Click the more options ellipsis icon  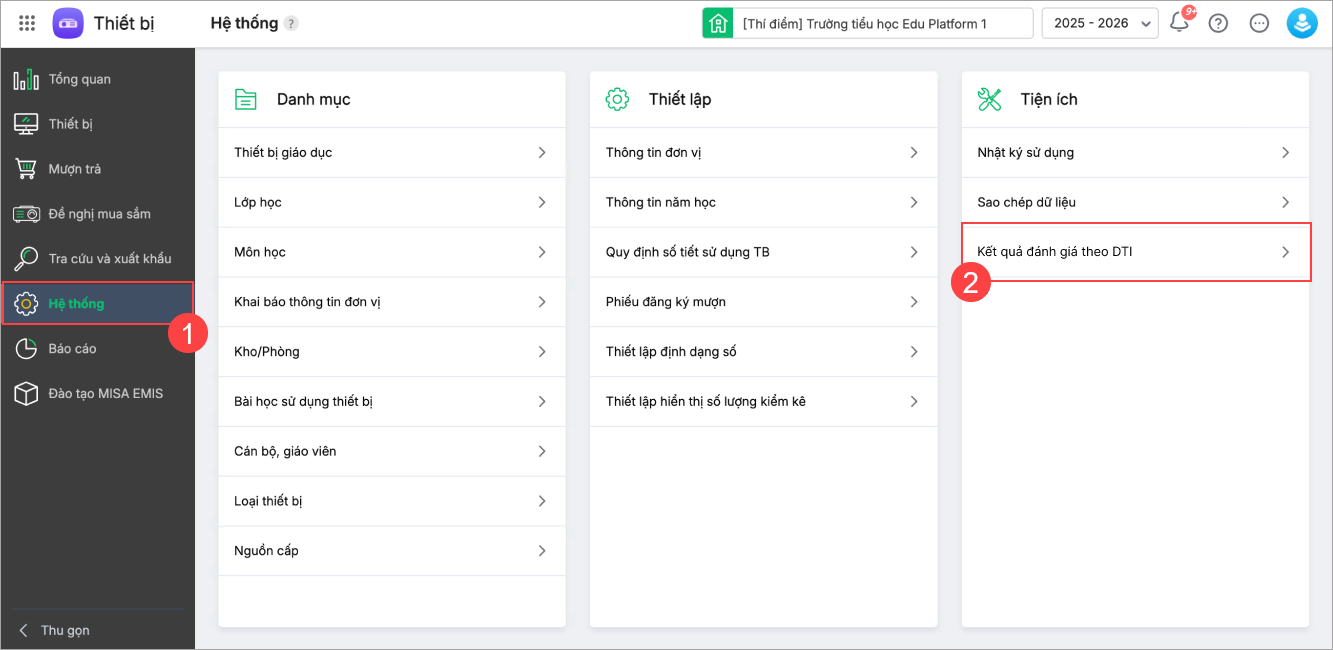tap(1259, 23)
